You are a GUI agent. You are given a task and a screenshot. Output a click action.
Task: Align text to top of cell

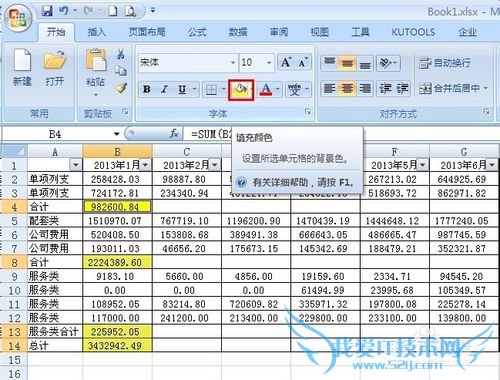[x=329, y=63]
